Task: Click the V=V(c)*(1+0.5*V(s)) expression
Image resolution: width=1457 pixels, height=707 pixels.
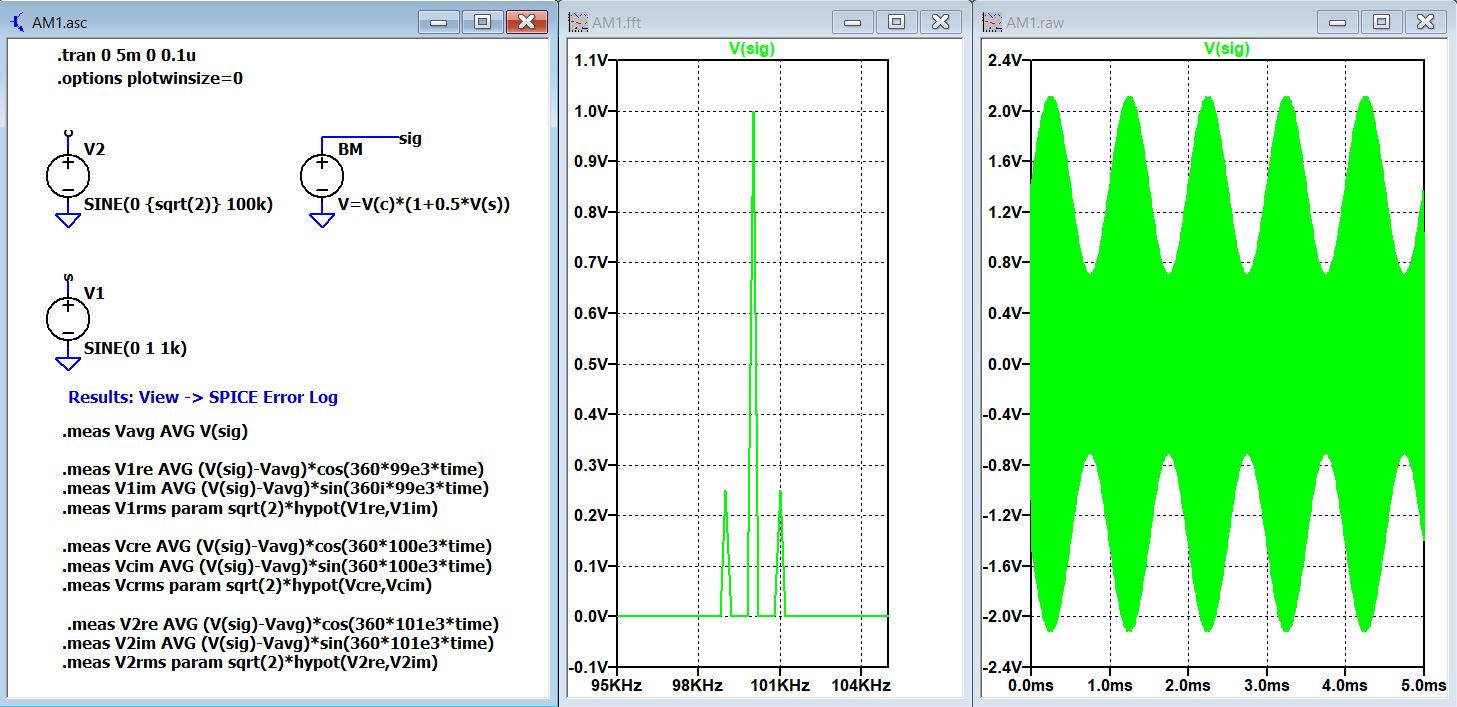Action: point(425,205)
